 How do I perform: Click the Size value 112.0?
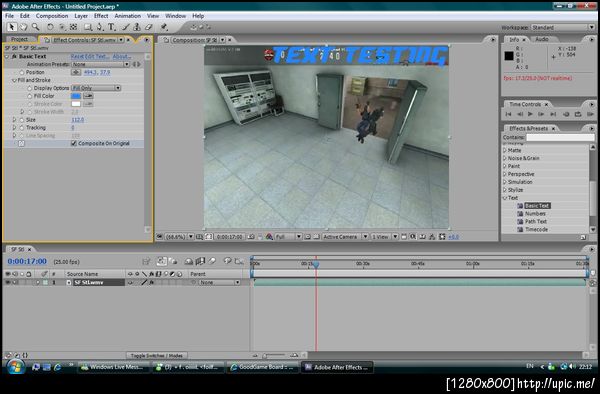click(77, 120)
